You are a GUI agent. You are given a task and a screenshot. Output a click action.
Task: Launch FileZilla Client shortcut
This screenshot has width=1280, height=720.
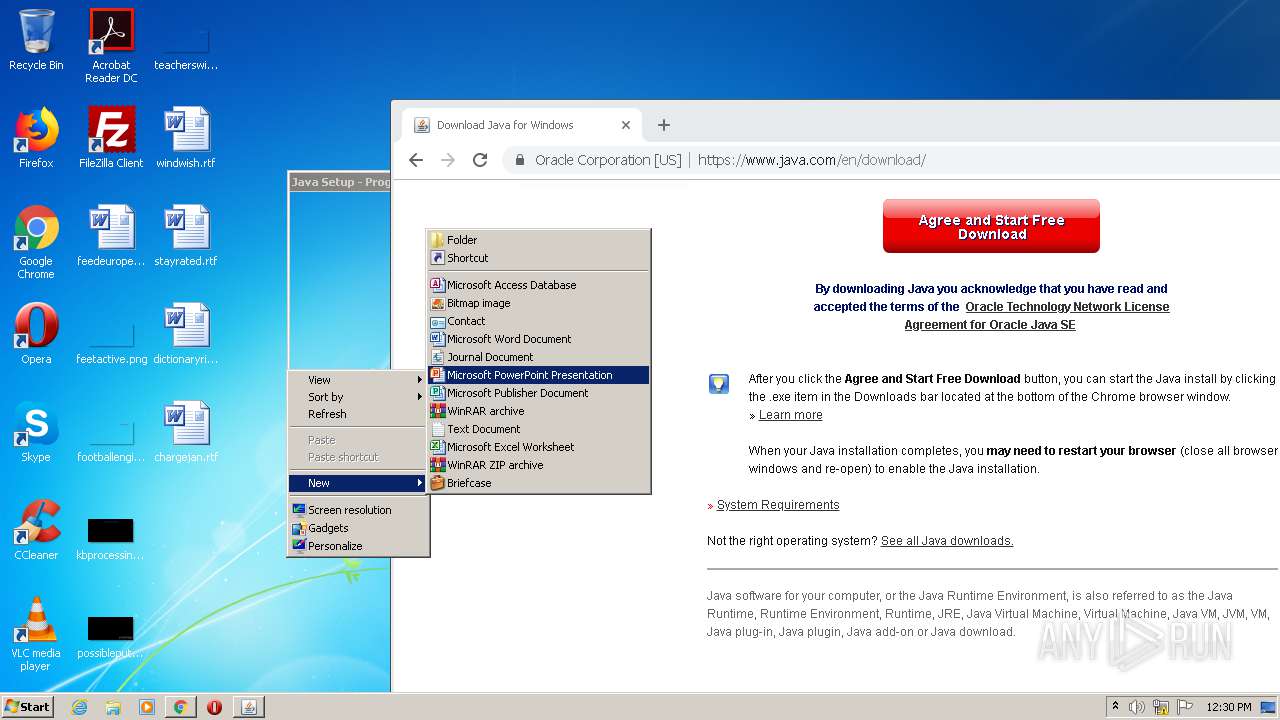pos(111,138)
